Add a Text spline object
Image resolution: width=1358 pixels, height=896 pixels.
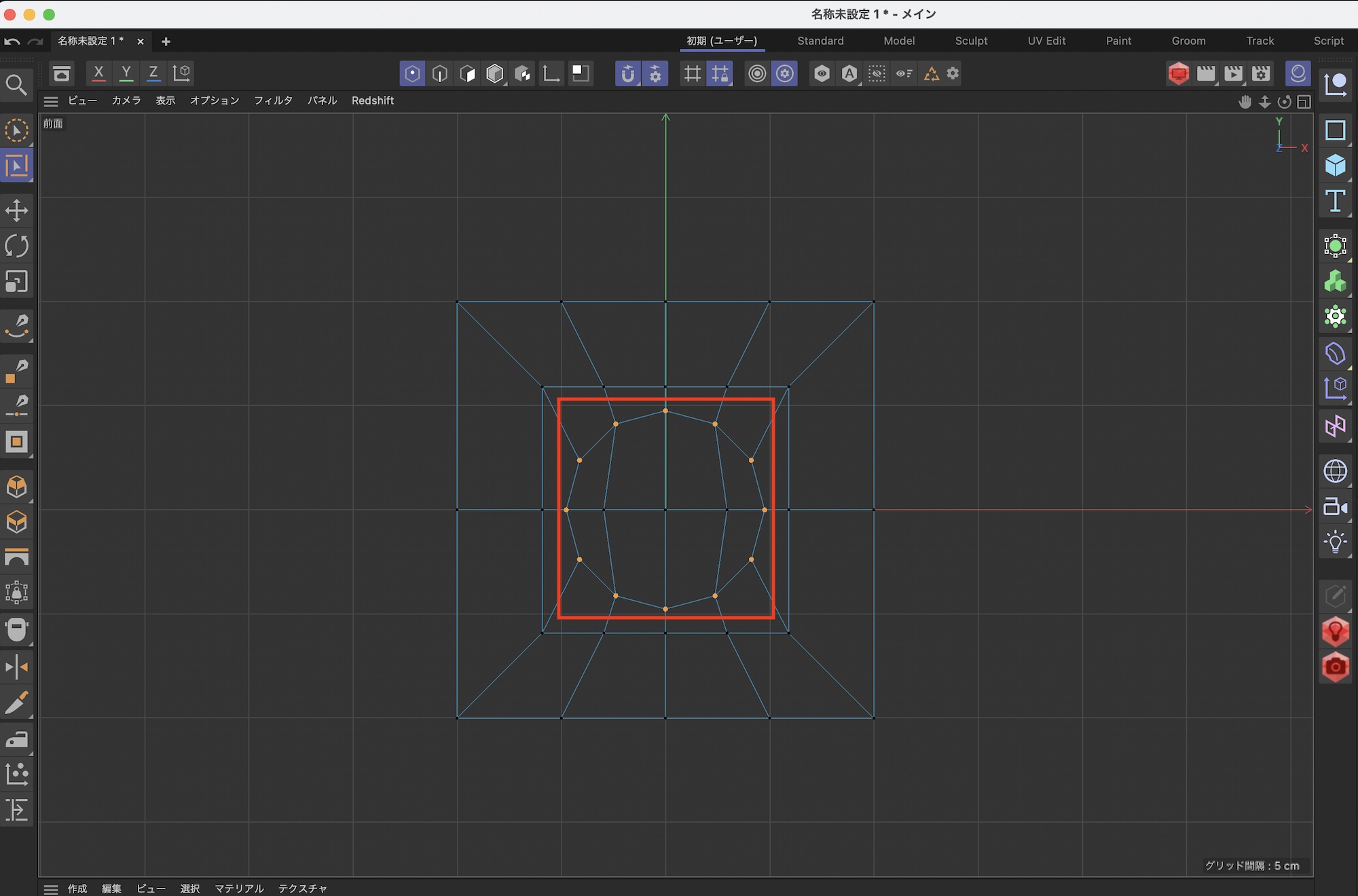(x=1335, y=201)
